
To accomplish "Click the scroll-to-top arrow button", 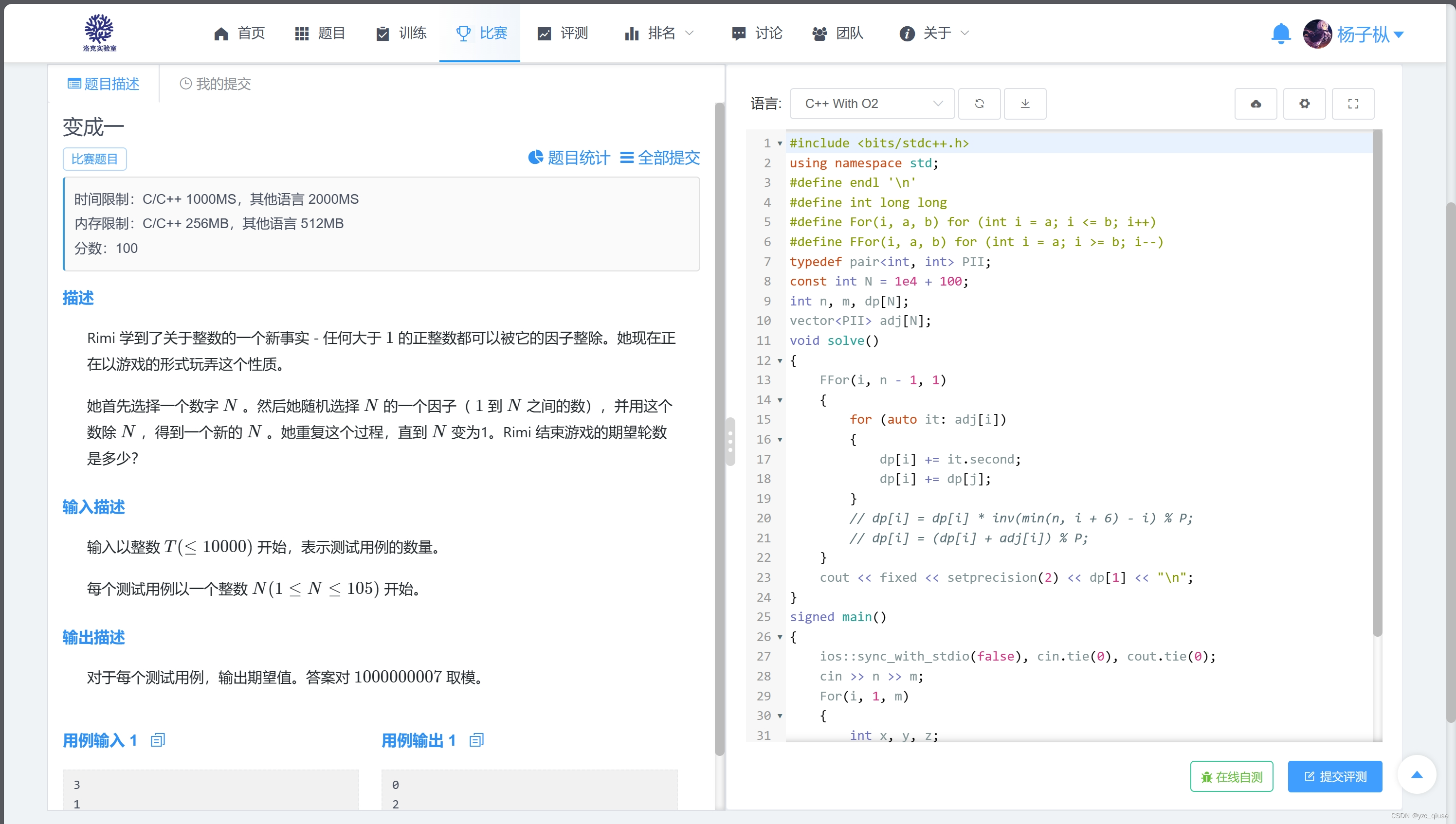I will click(x=1417, y=775).
